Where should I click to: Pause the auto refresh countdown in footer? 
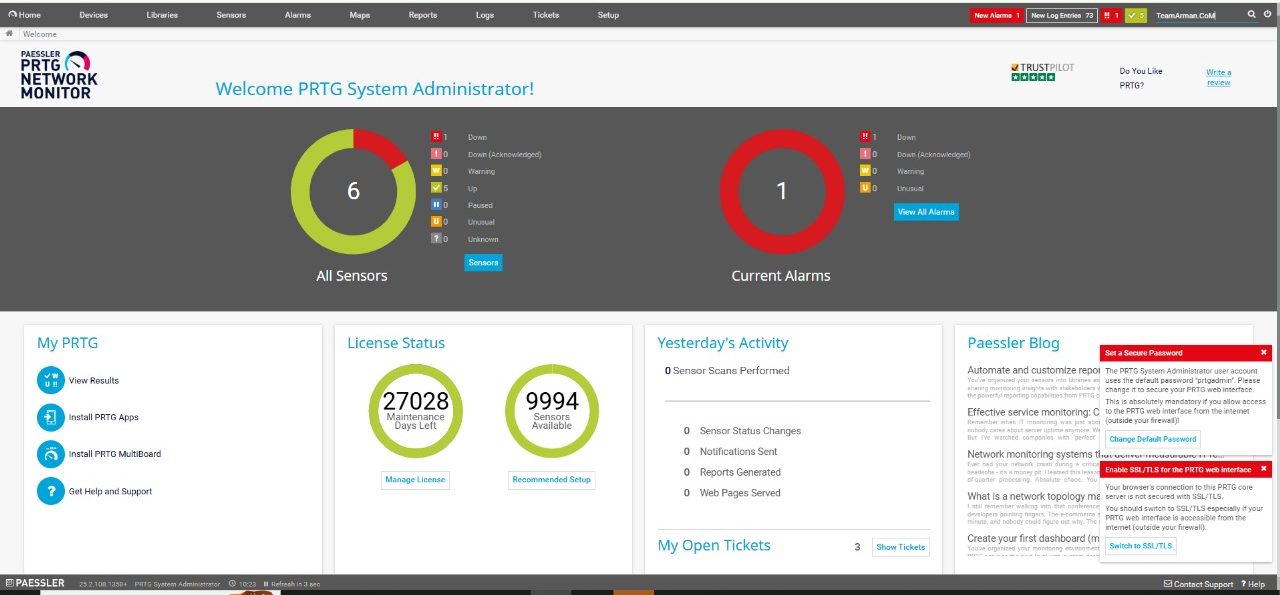pos(266,584)
